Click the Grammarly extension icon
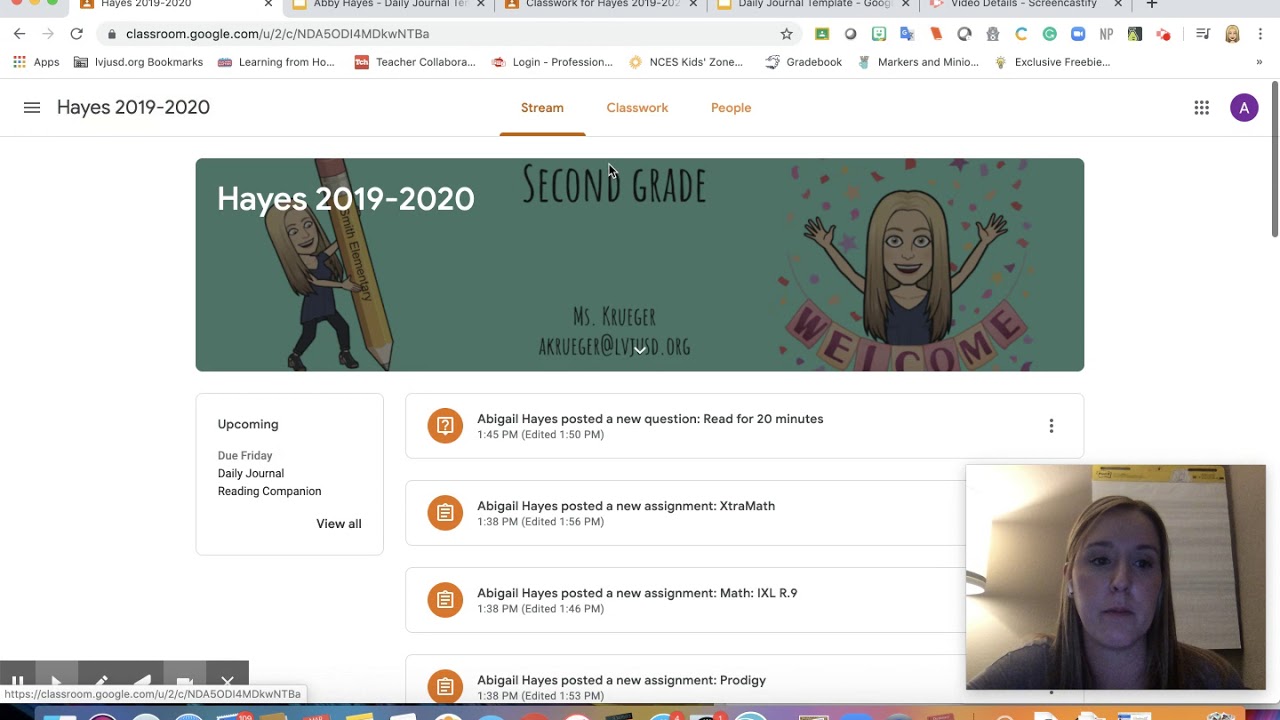The width and height of the screenshot is (1280, 720). pyautogui.click(x=1050, y=34)
